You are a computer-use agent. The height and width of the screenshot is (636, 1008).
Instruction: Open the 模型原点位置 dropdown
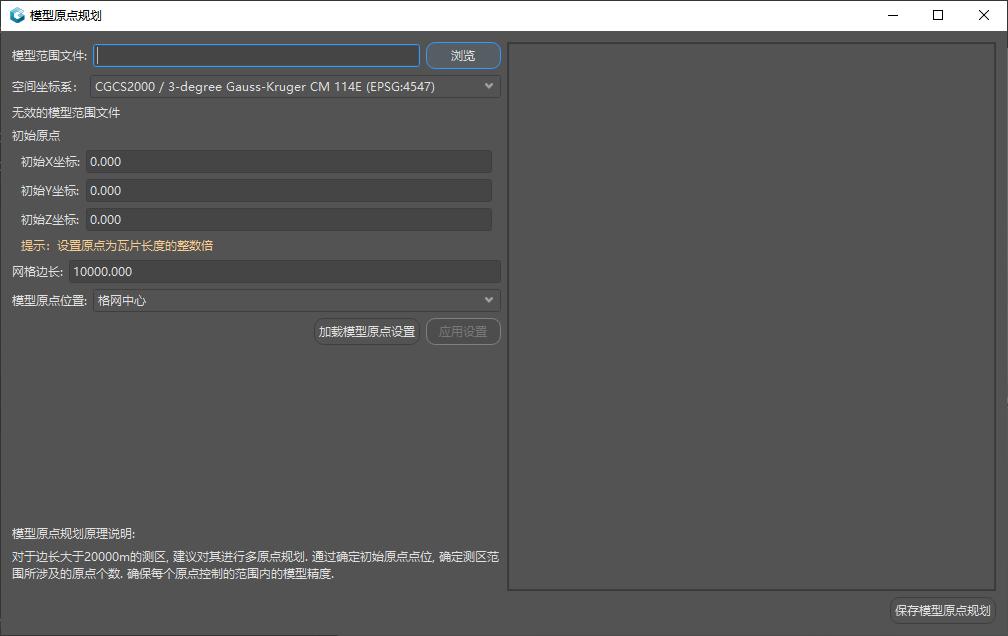(296, 300)
